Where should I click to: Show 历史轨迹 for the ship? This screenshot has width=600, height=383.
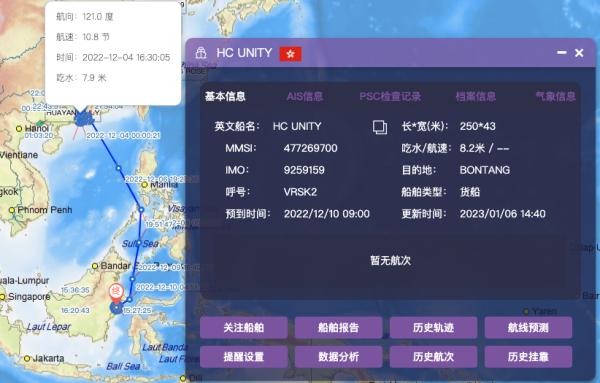coord(434,328)
